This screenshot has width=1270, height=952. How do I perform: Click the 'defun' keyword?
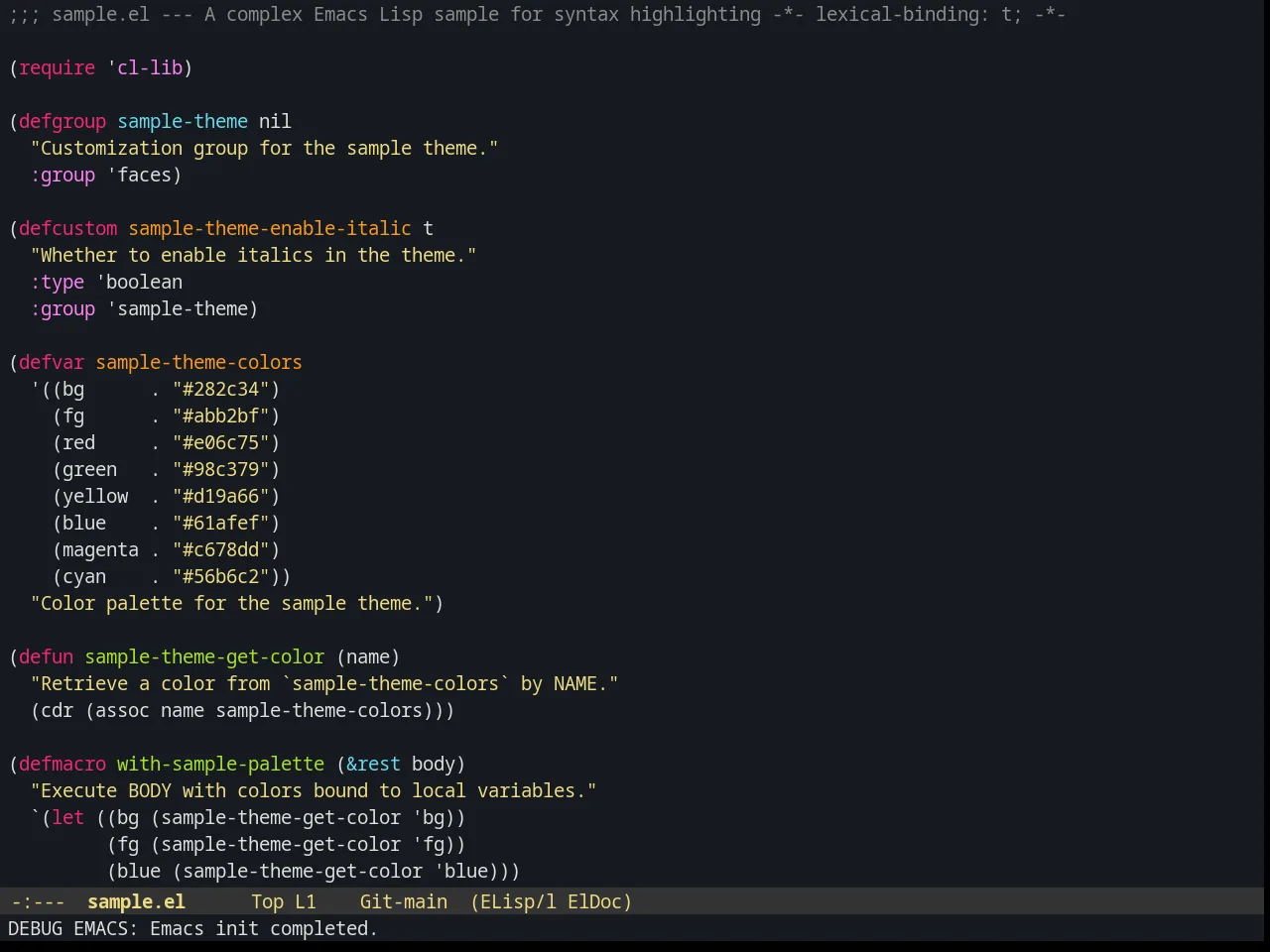46,656
